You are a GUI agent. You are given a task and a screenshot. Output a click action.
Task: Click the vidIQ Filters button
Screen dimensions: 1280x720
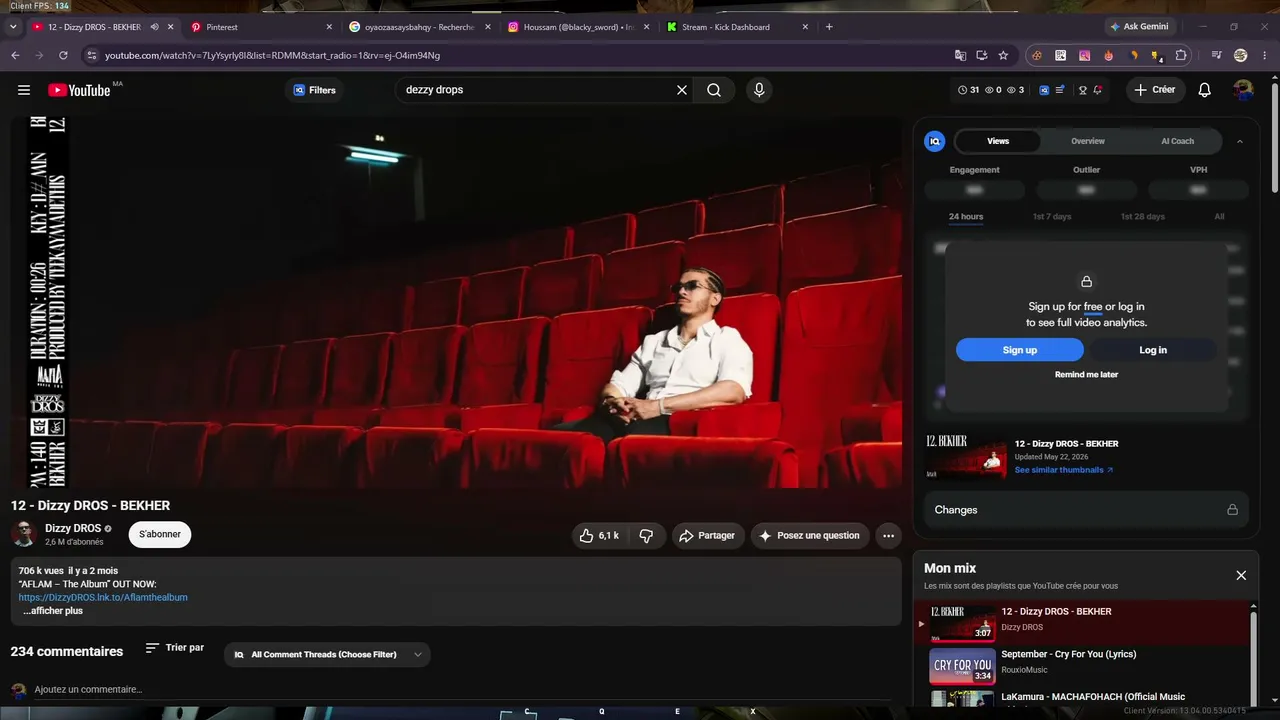click(x=314, y=90)
